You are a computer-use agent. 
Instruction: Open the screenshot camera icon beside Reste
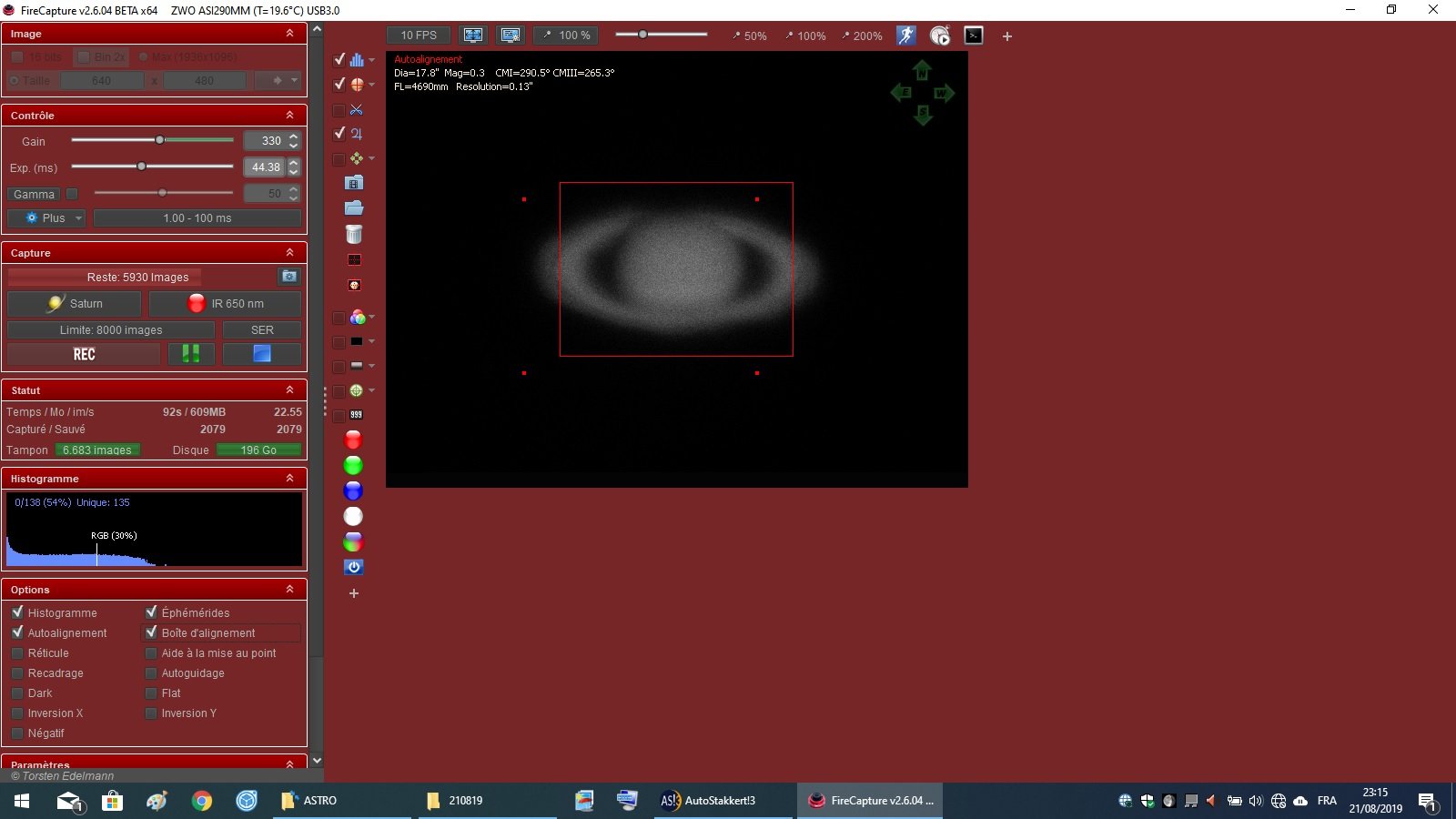coord(289,277)
